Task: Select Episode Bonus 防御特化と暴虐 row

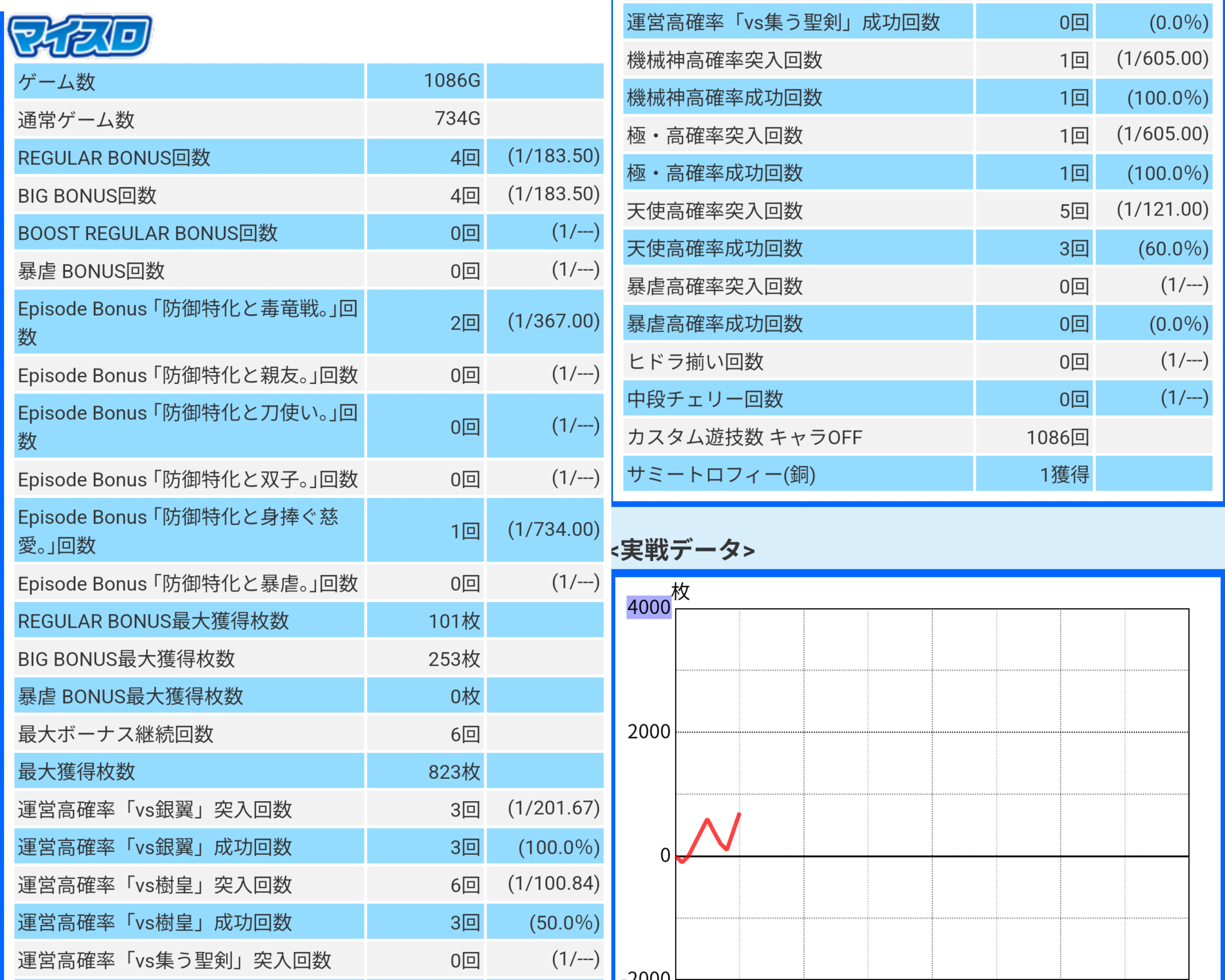Action: pyautogui.click(x=309, y=583)
